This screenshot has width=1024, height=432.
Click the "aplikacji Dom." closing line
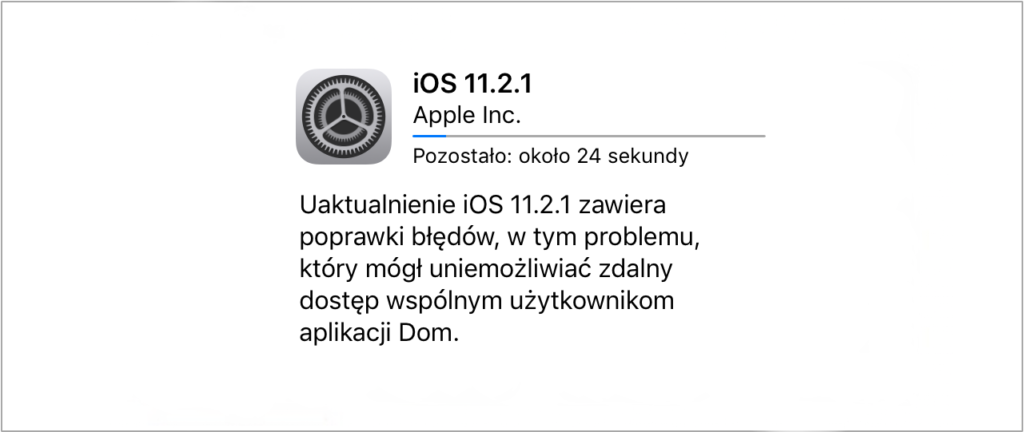pos(379,333)
